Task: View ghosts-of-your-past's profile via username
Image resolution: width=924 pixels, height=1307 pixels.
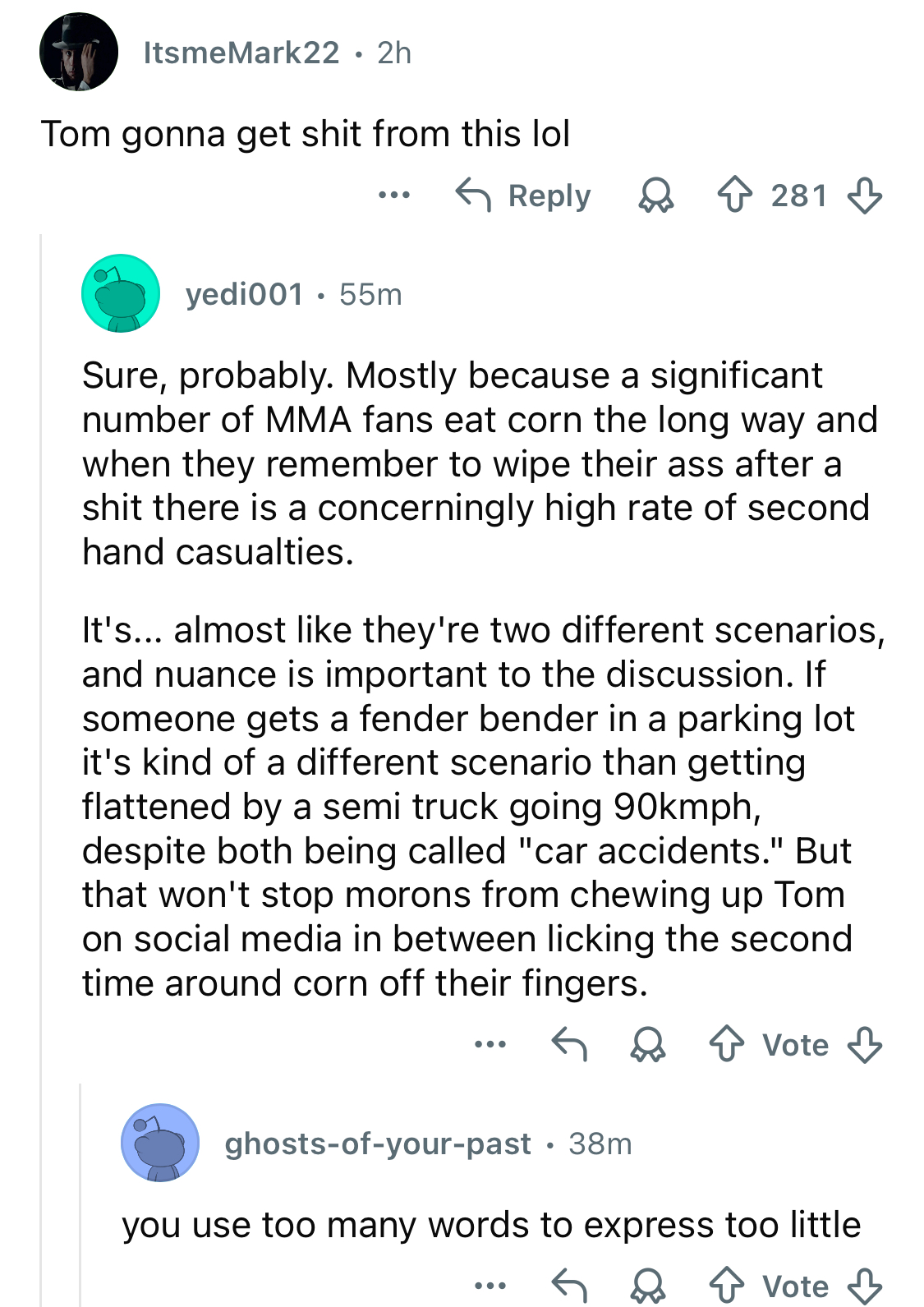Action: pyautogui.click(x=378, y=1144)
